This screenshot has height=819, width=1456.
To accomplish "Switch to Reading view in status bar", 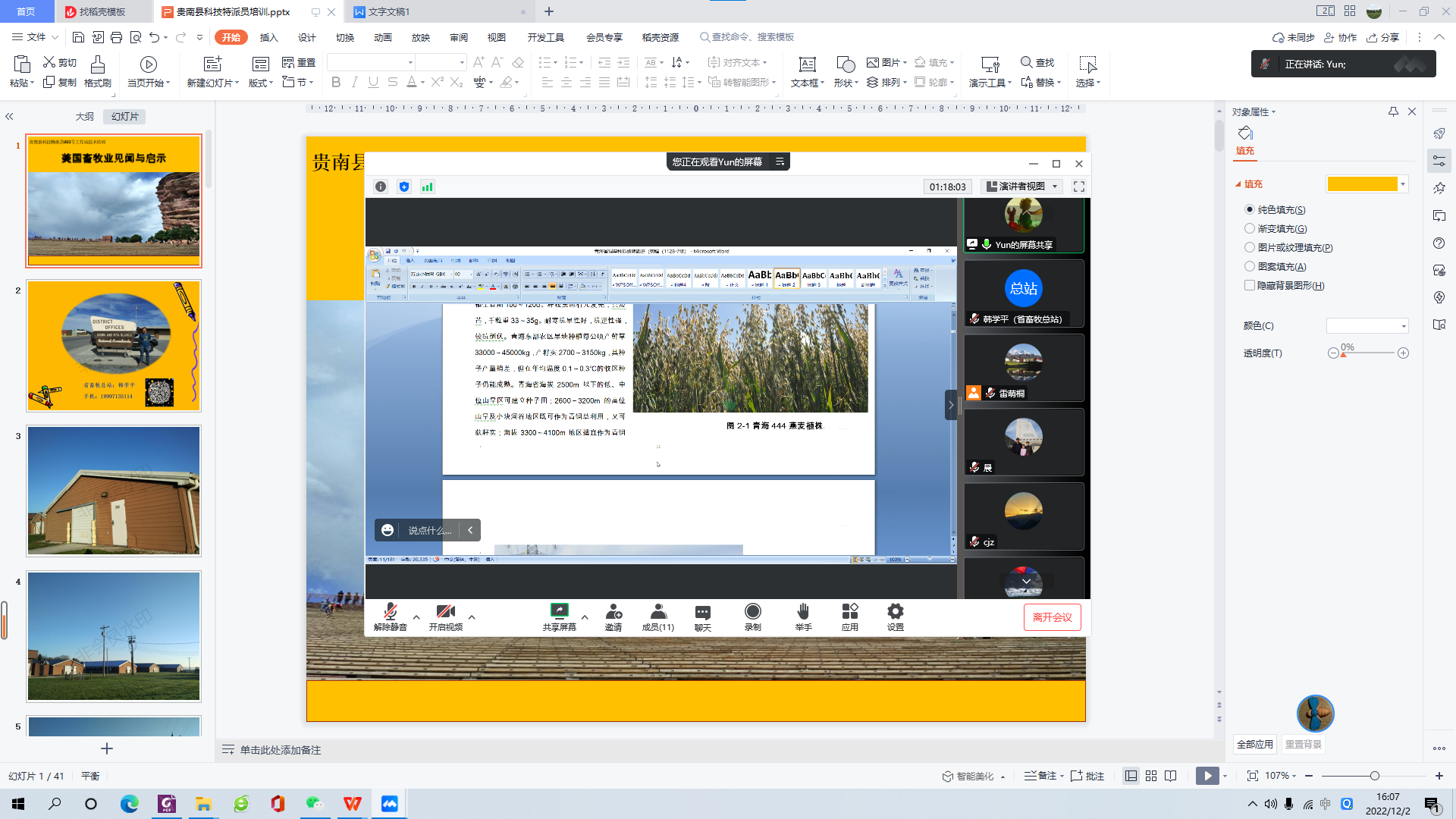I will click(x=1171, y=776).
